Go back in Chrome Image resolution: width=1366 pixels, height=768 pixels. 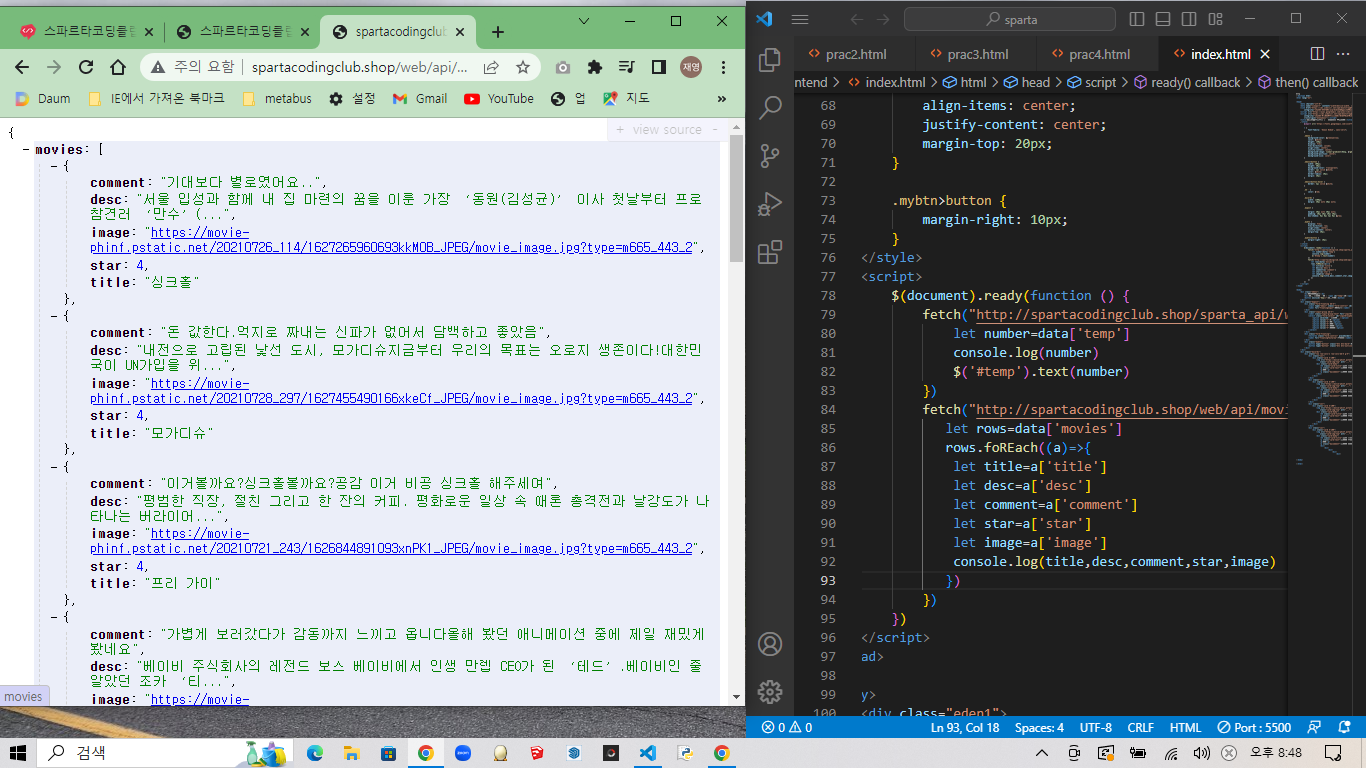(21, 67)
